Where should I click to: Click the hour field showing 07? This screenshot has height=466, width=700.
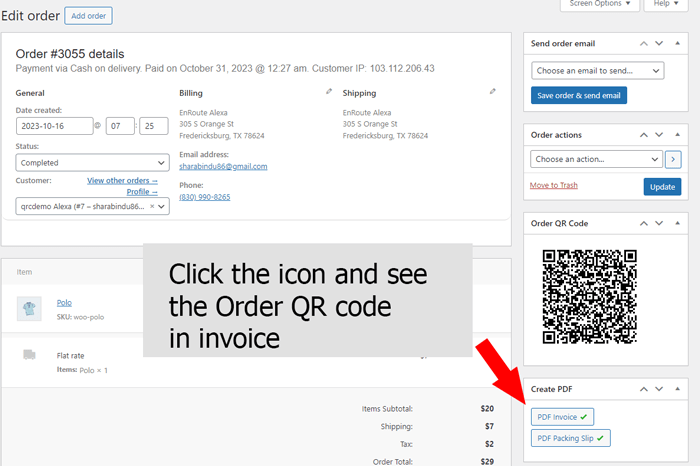(x=120, y=126)
